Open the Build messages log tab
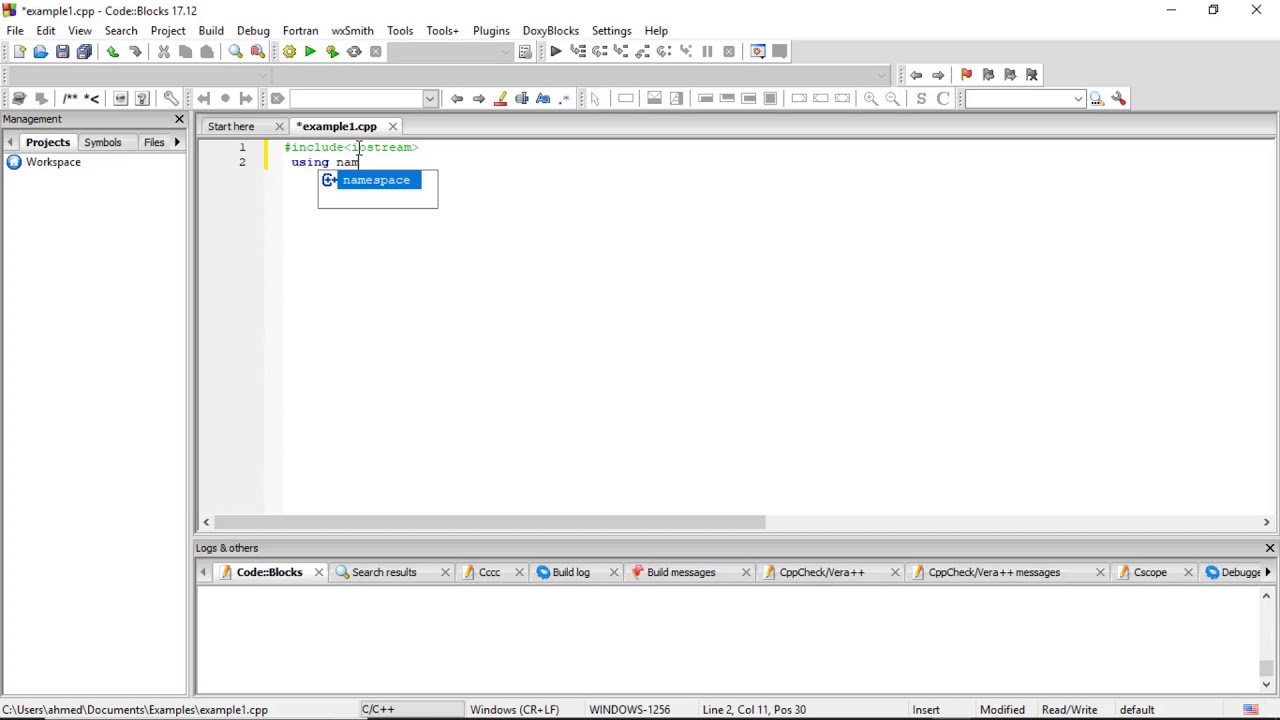The height and width of the screenshot is (720, 1280). coord(681,573)
